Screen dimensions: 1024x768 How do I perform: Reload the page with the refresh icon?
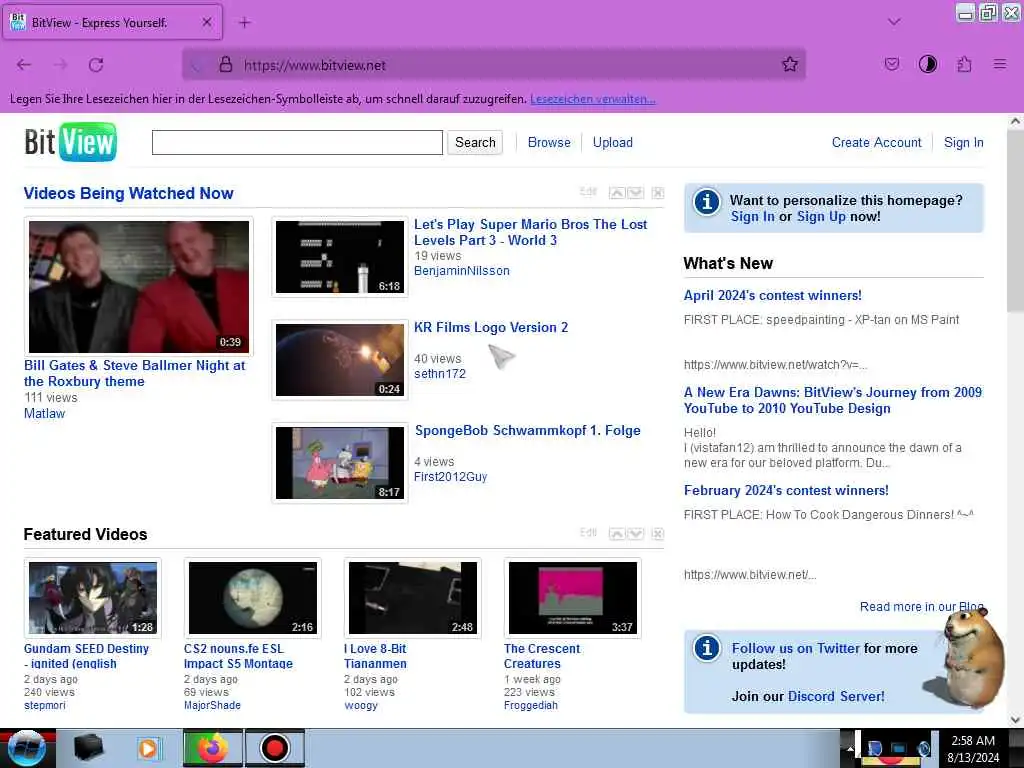coord(96,65)
